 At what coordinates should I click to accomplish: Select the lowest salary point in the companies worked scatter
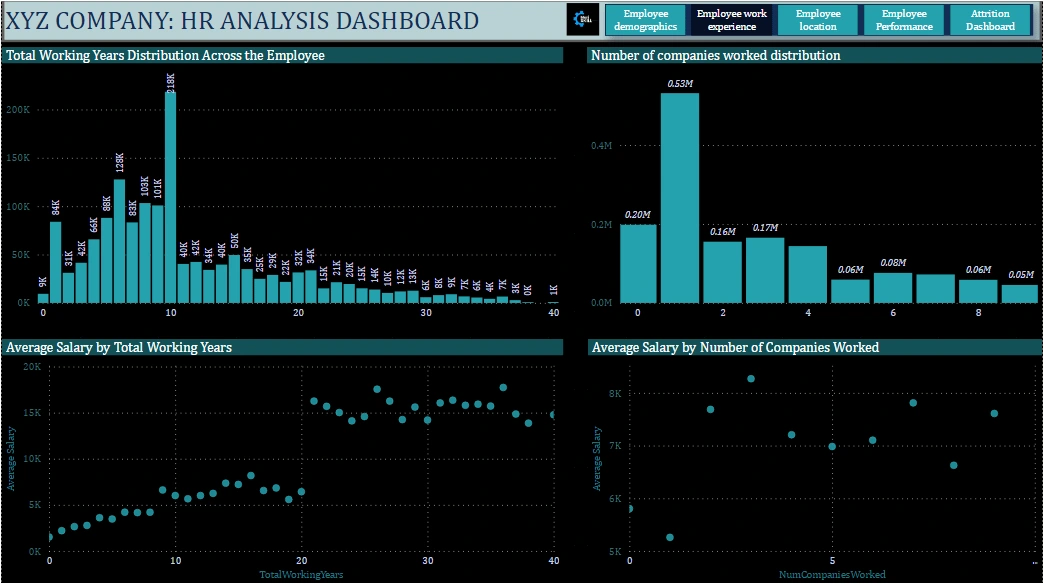click(x=670, y=537)
